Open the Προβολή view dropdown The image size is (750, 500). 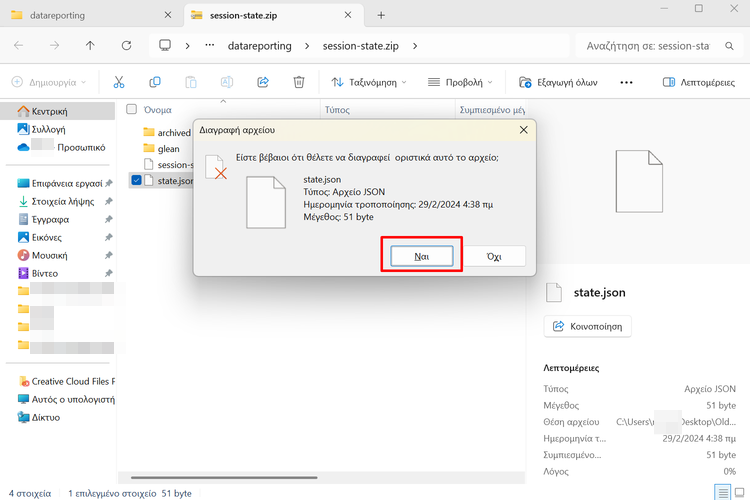tap(461, 82)
